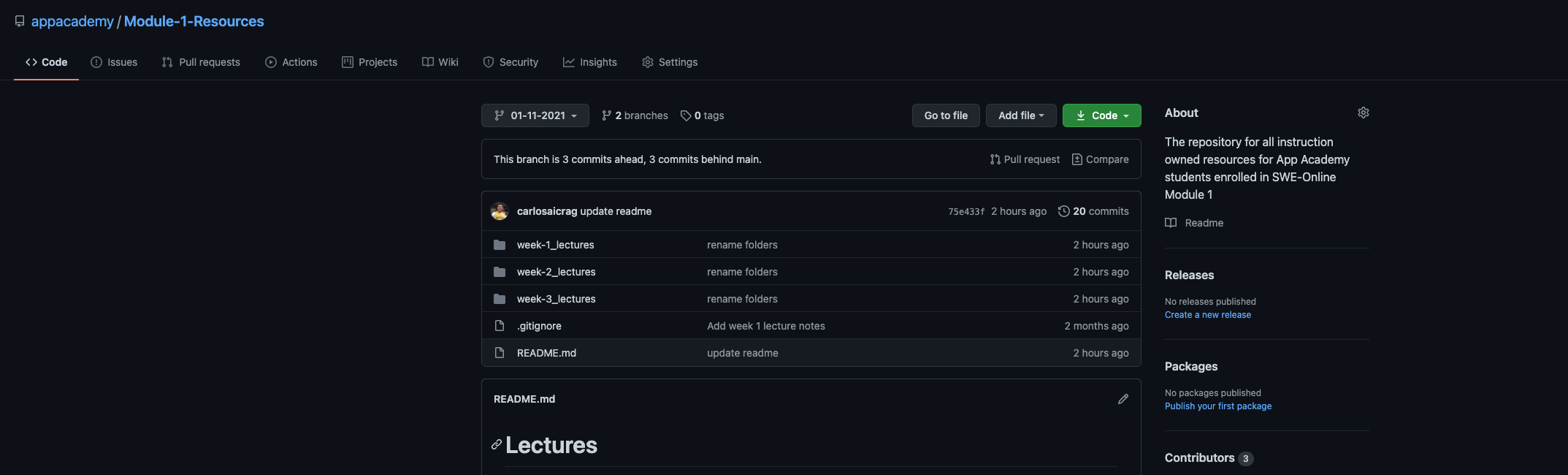The height and width of the screenshot is (475, 1568).
Task: Open rename folders commit for week-2_lectures
Action: point(742,272)
